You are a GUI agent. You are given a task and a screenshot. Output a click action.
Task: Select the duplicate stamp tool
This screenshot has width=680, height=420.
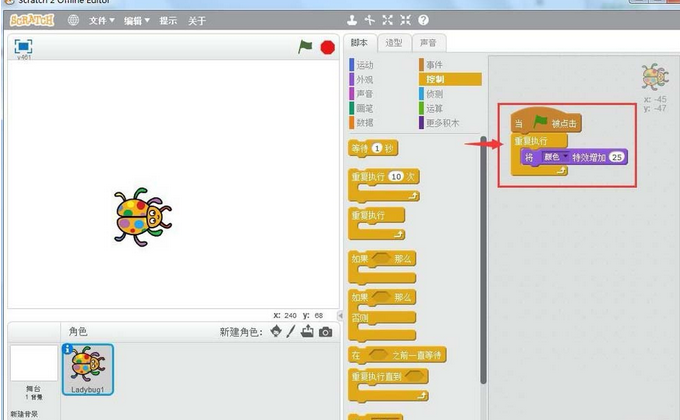[351, 20]
